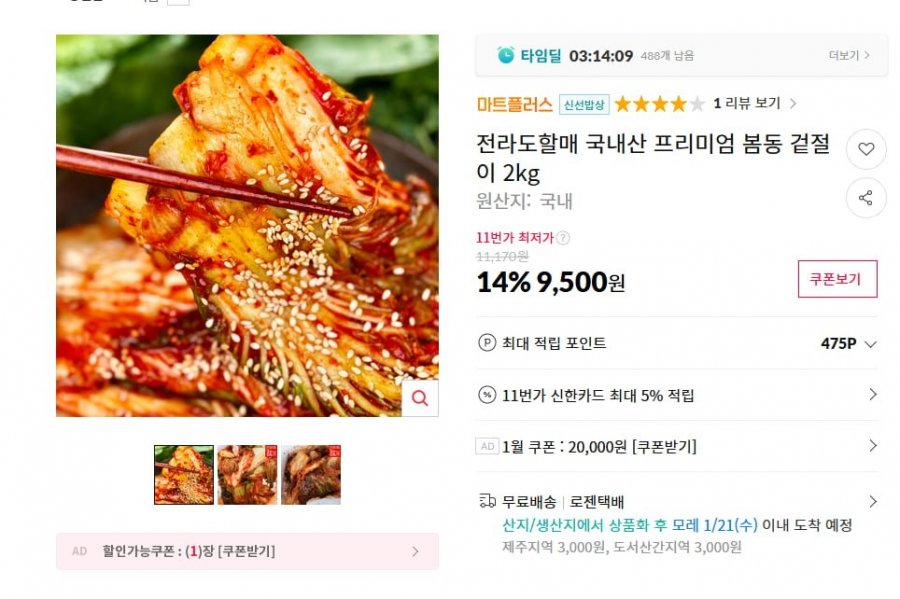Image resolution: width=900 pixels, height=599 pixels.
Task: Click the 쿠폰보기 button
Action: coord(837,279)
